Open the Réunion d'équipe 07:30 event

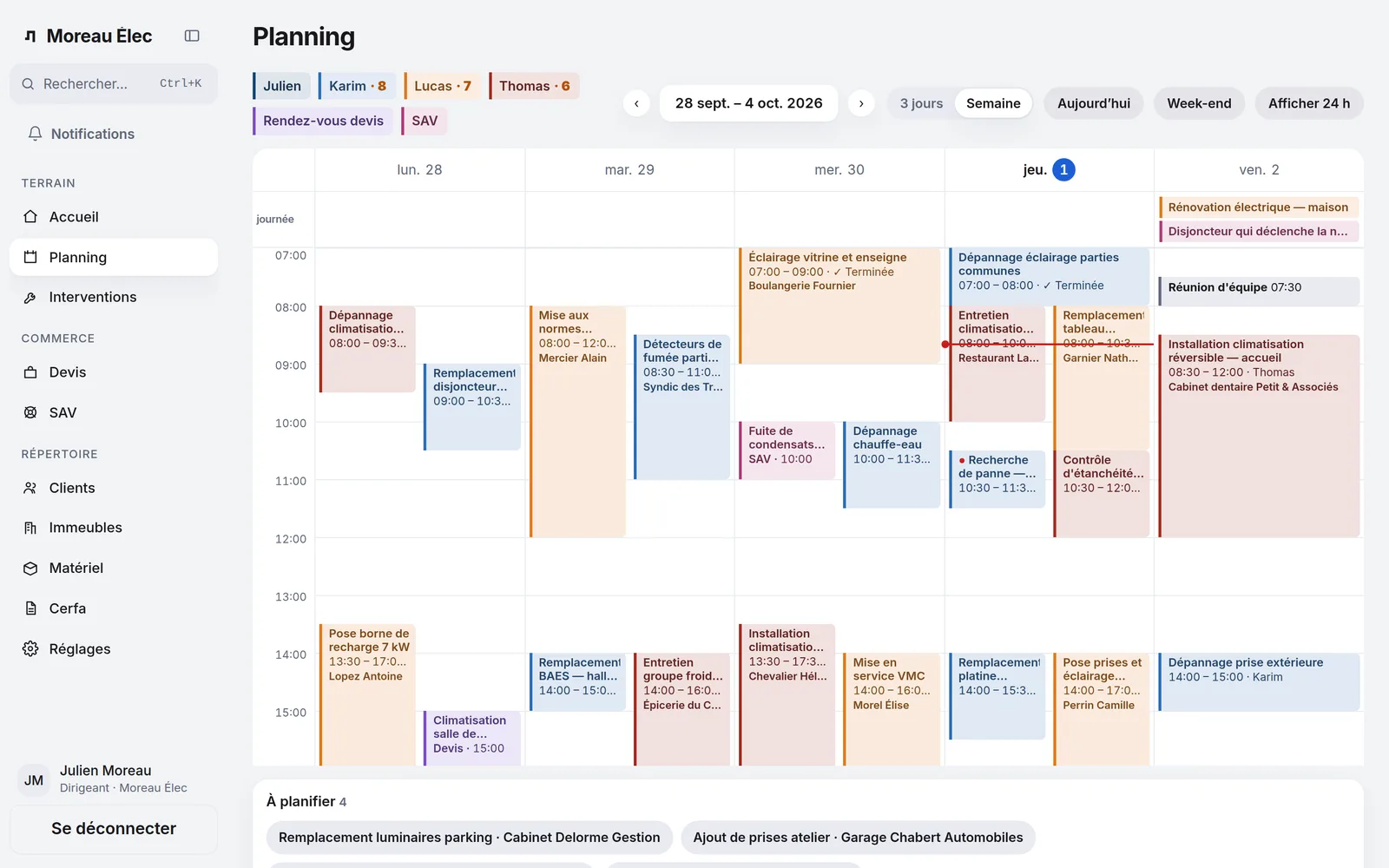pyautogui.click(x=1259, y=291)
